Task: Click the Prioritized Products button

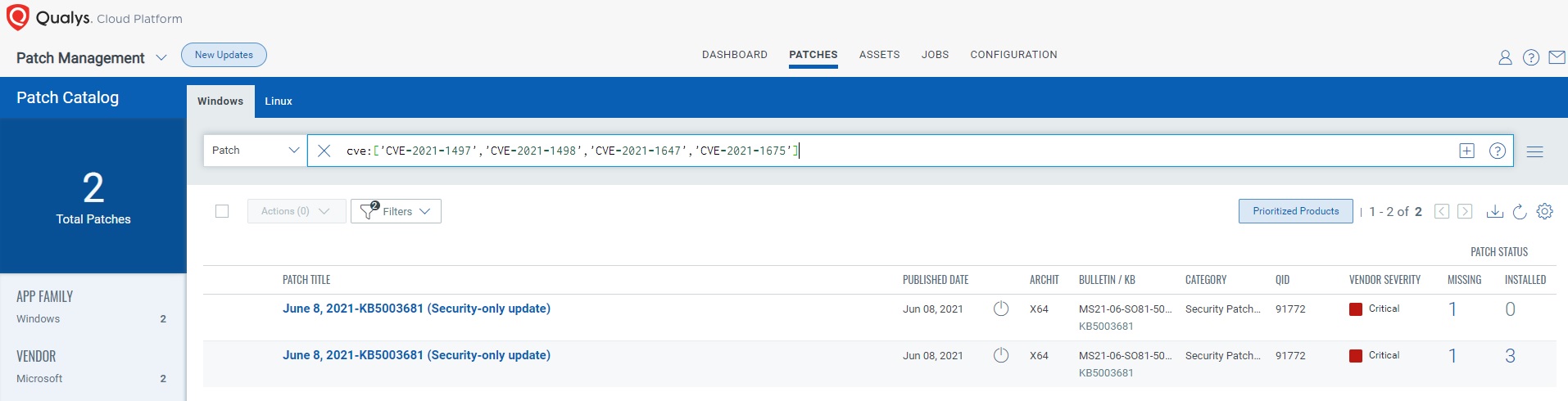Action: point(1296,211)
